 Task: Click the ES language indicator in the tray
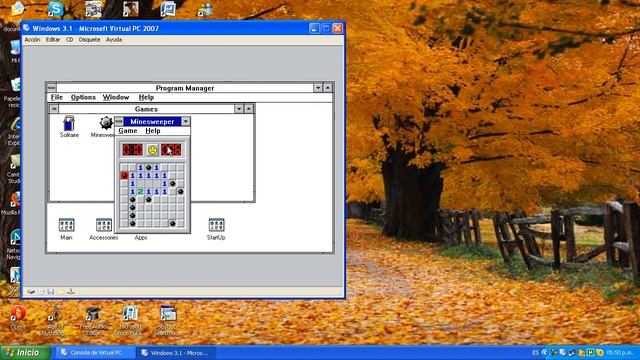point(536,353)
